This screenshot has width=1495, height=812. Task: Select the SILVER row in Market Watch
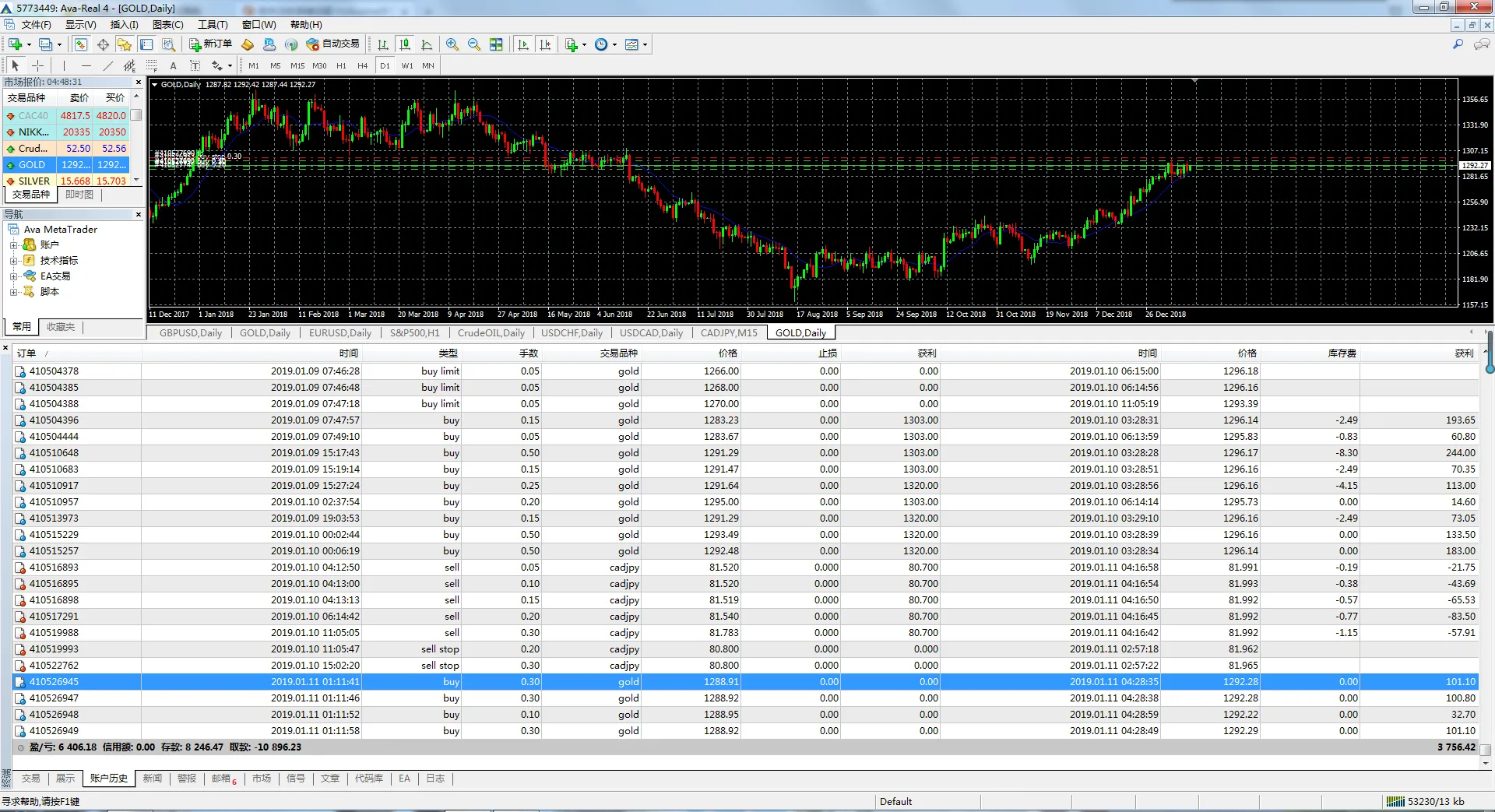(67, 181)
